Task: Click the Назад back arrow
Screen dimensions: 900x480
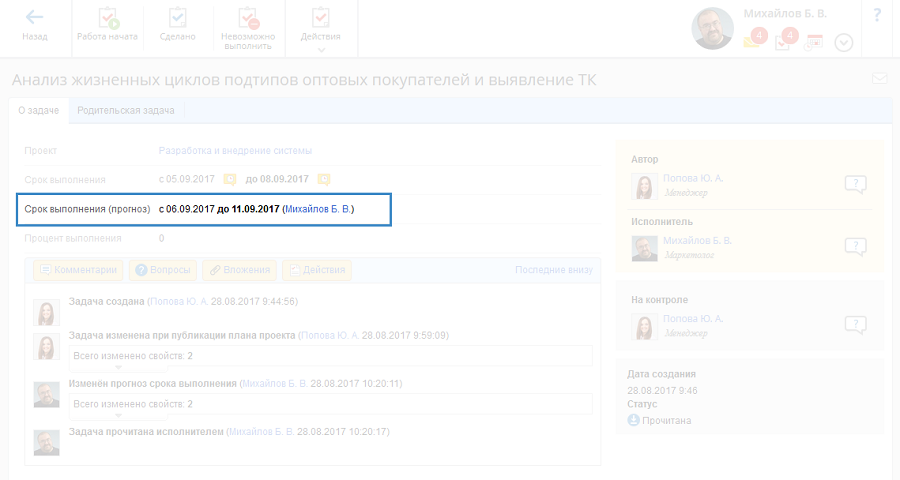Action: (x=34, y=25)
